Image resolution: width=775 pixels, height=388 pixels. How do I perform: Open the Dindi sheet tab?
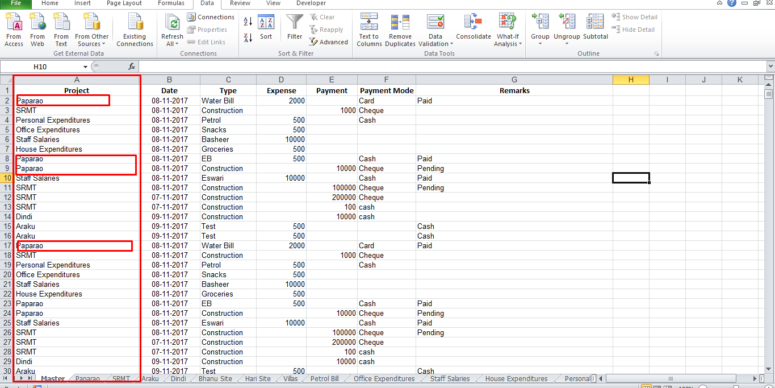coord(178,379)
